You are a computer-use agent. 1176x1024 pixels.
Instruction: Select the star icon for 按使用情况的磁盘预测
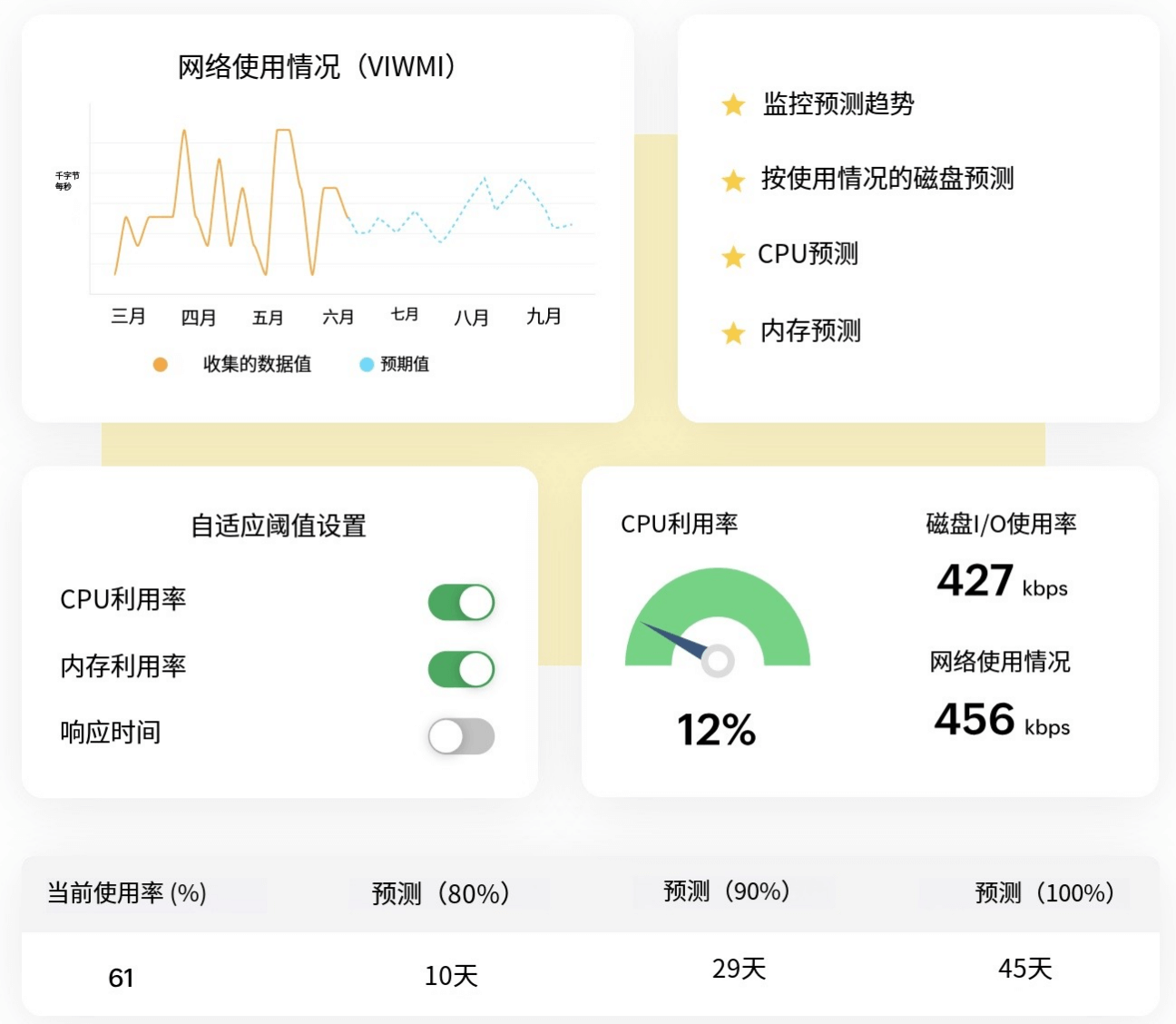click(731, 181)
